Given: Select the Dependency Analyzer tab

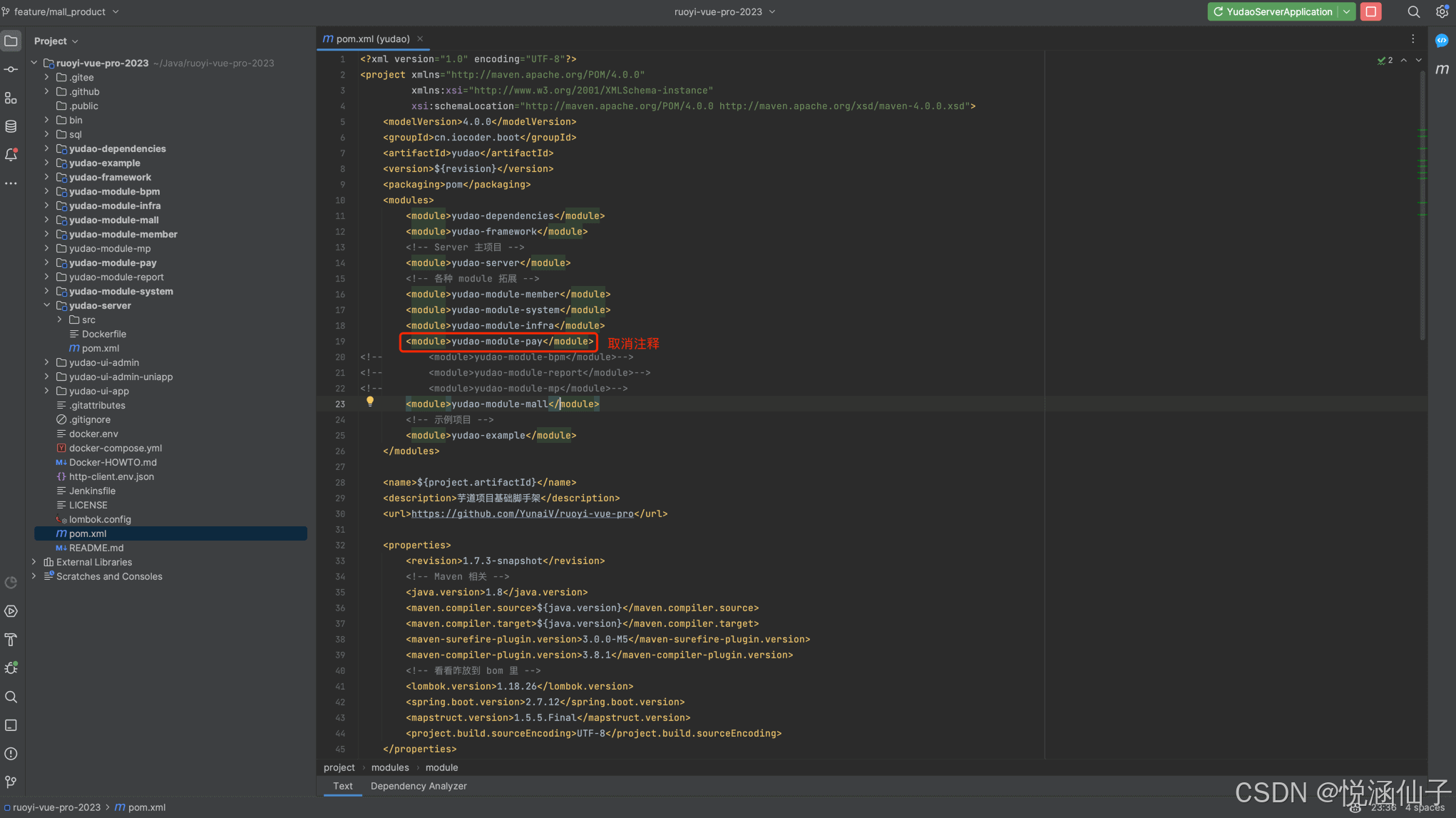Looking at the screenshot, I should pyautogui.click(x=418, y=787).
